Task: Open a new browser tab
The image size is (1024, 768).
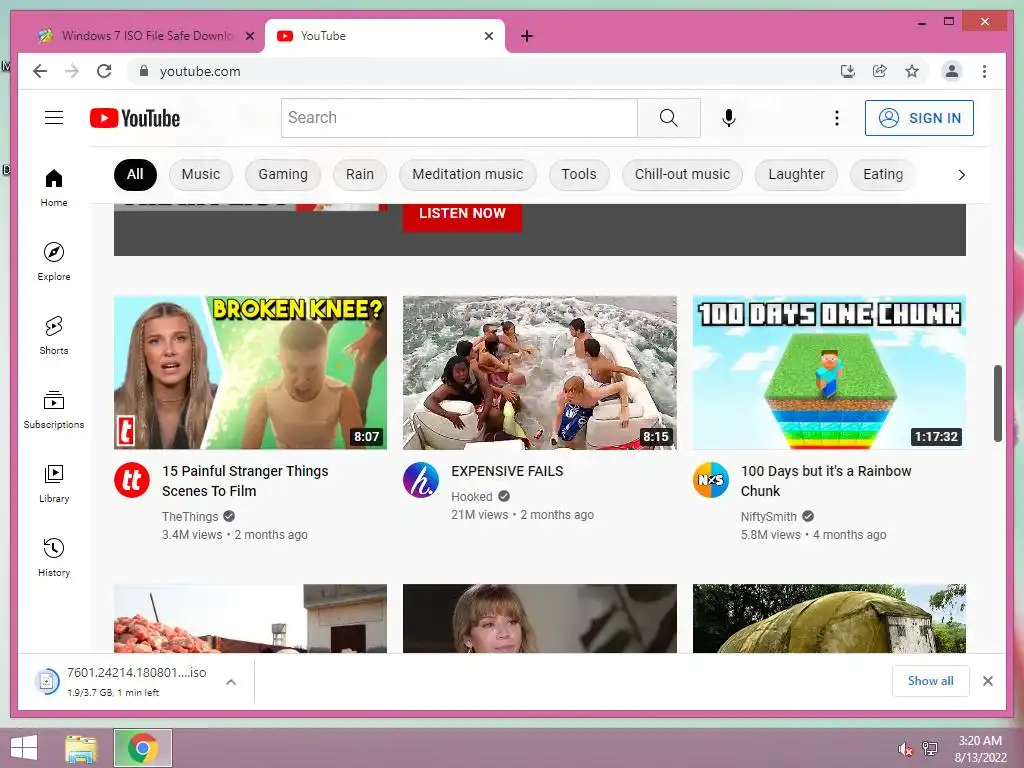Action: (527, 36)
